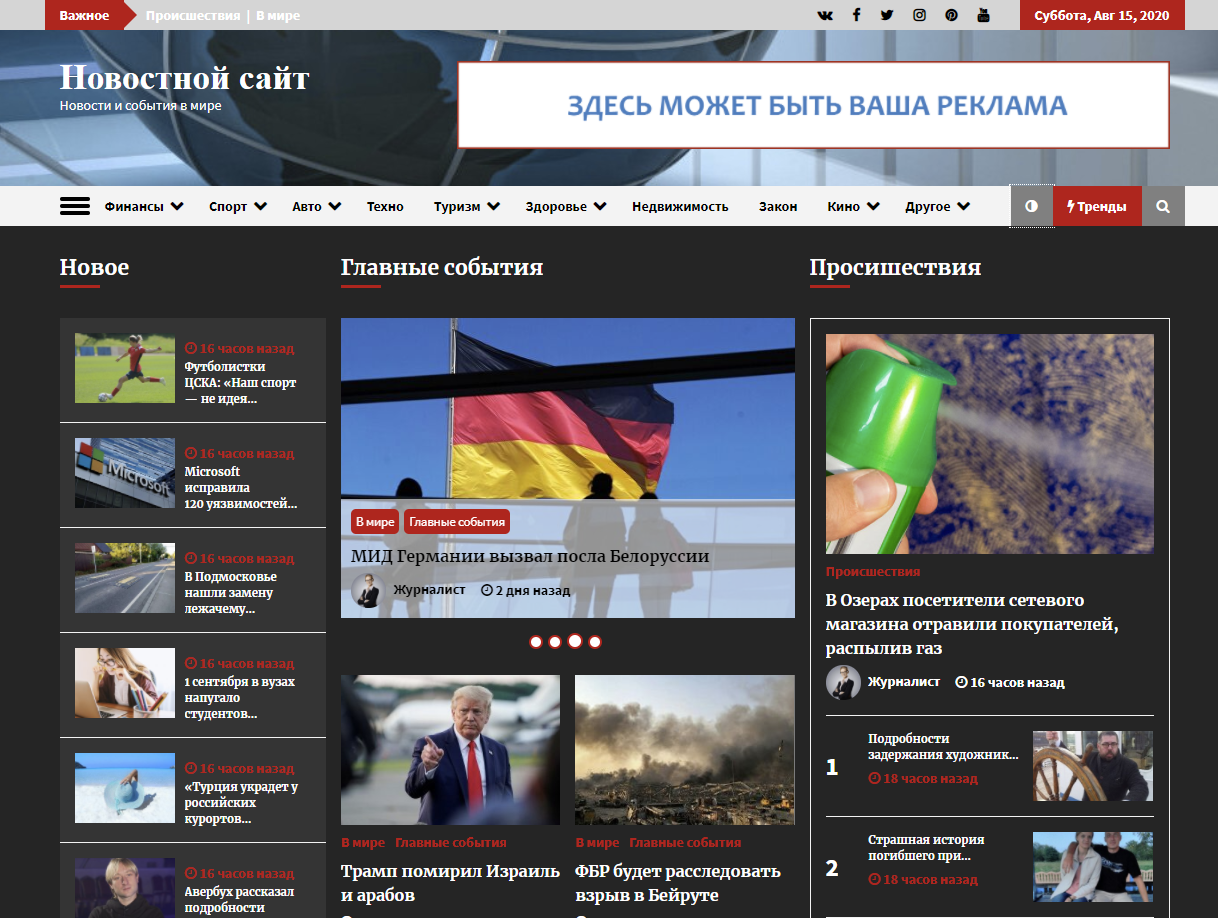Toggle dark/light mode contrast button

pyautogui.click(x=1032, y=207)
